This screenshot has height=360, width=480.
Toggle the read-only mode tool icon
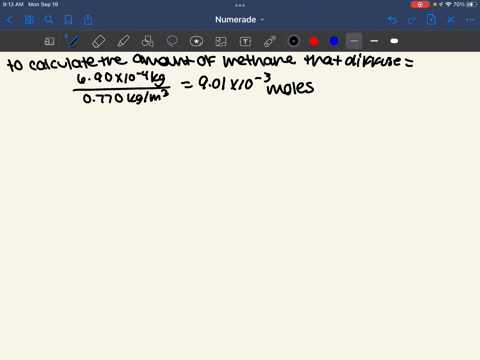pyautogui.click(x=49, y=41)
